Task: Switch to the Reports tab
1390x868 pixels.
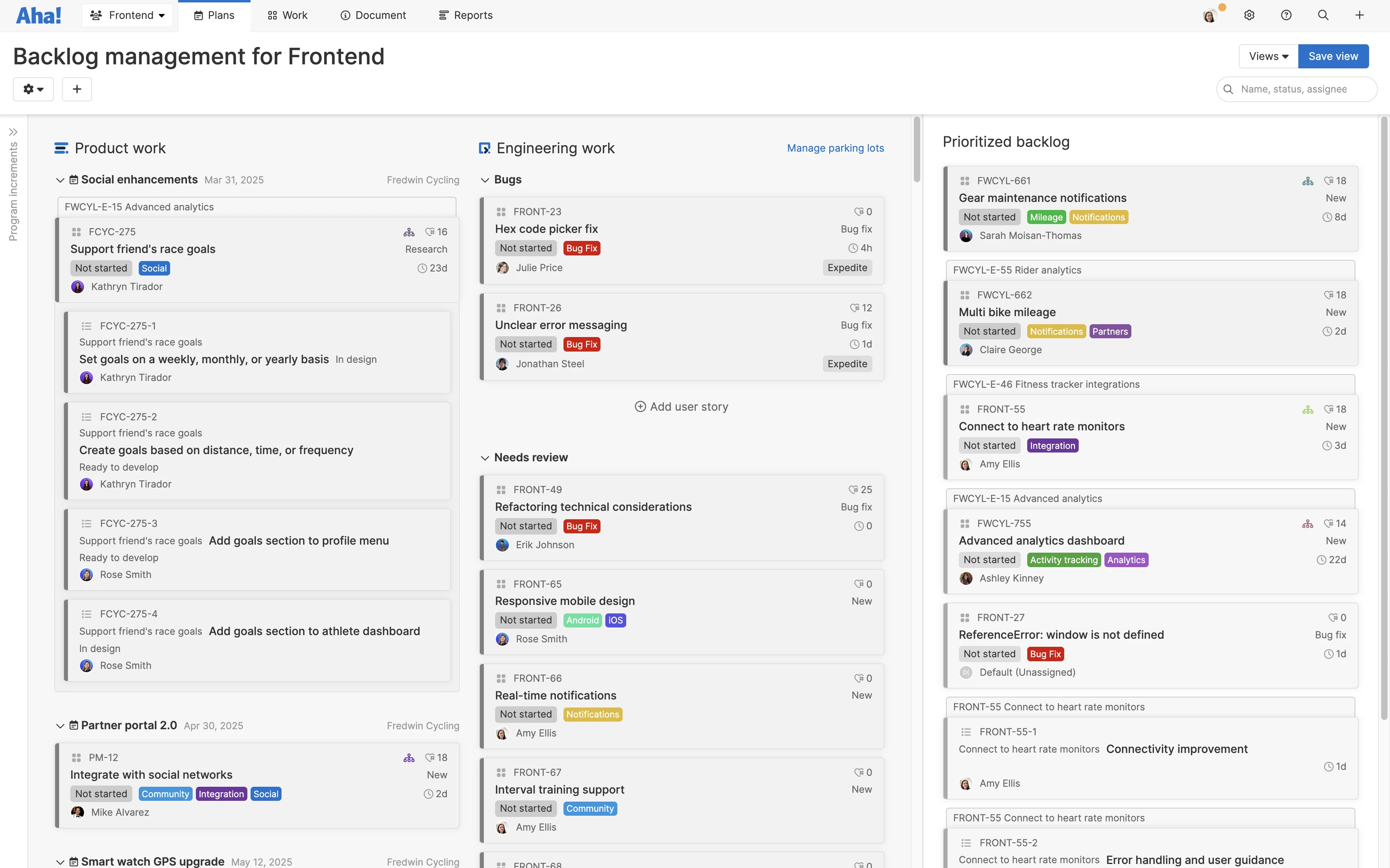Action: (465, 15)
